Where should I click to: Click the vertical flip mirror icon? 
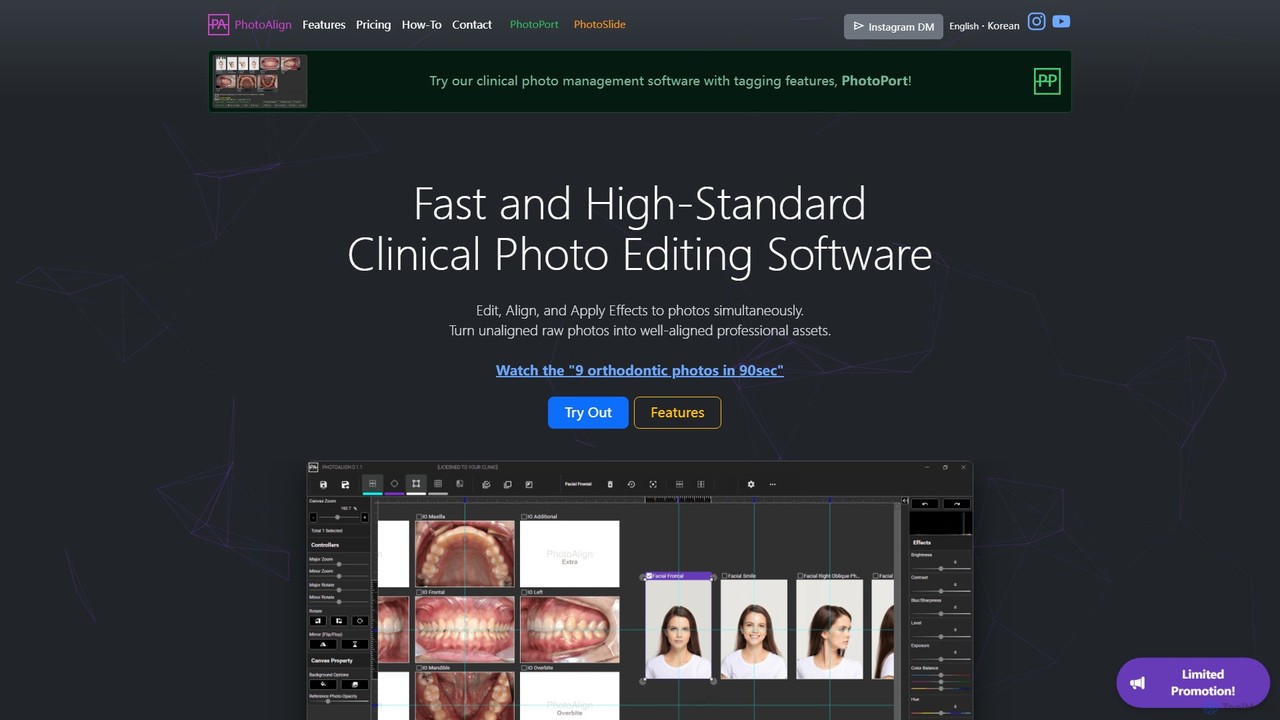pyautogui.click(x=355, y=644)
